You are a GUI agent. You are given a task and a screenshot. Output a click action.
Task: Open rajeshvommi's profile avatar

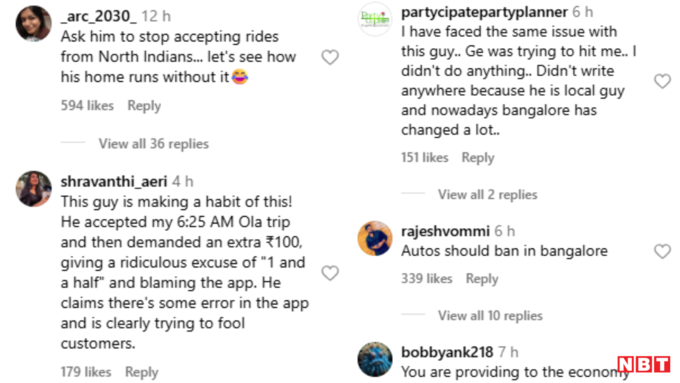375,239
